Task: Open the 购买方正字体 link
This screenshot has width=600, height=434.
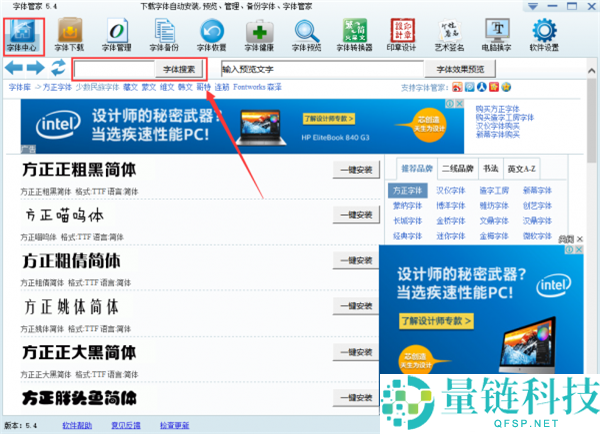Action: [497, 109]
